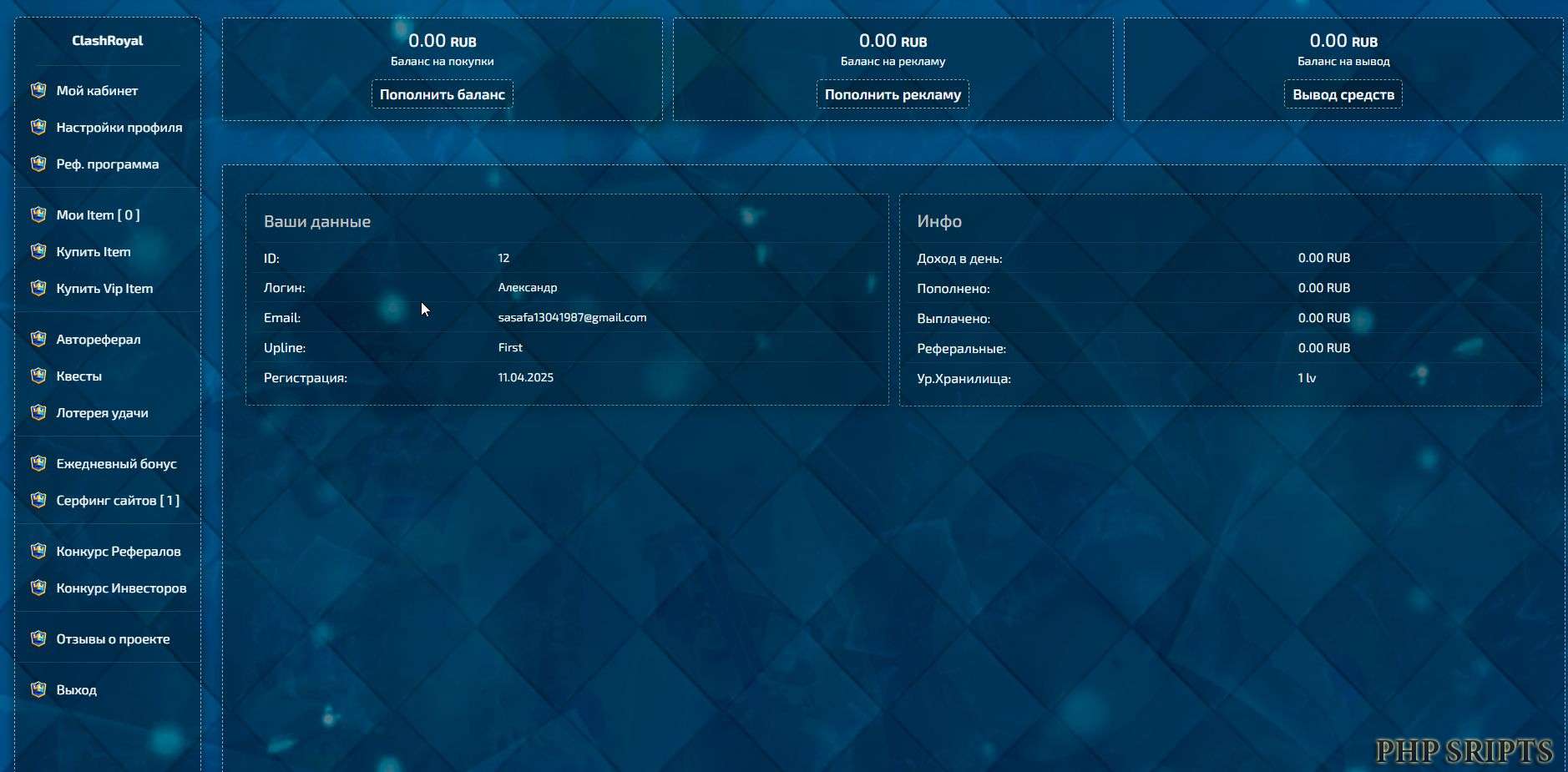Select Конкурс Рефералов in the sidebar
The height and width of the screenshot is (772, 1568).
tap(118, 551)
